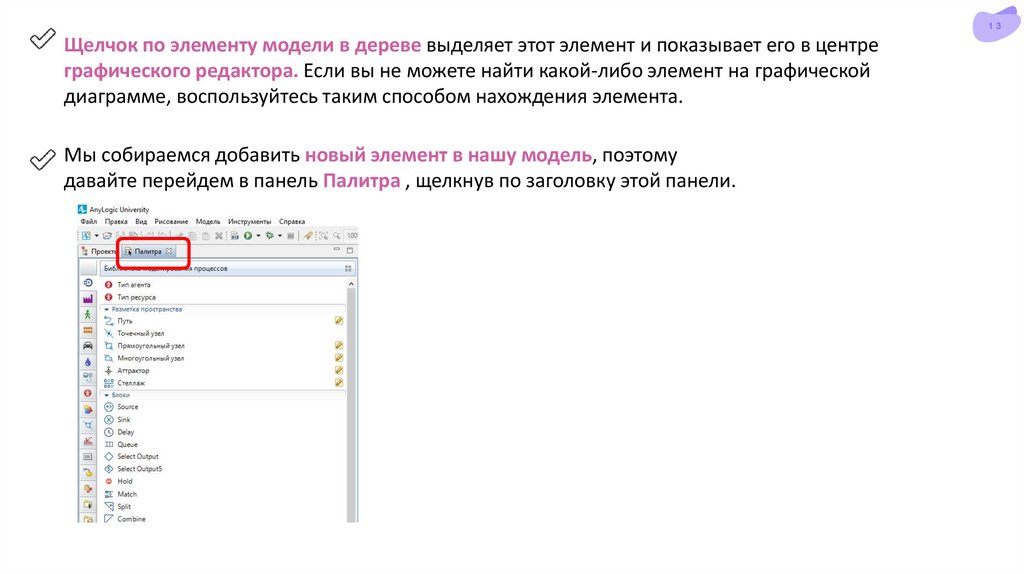
Task: Close the Палитра tab with its X
Action: [x=169, y=251]
